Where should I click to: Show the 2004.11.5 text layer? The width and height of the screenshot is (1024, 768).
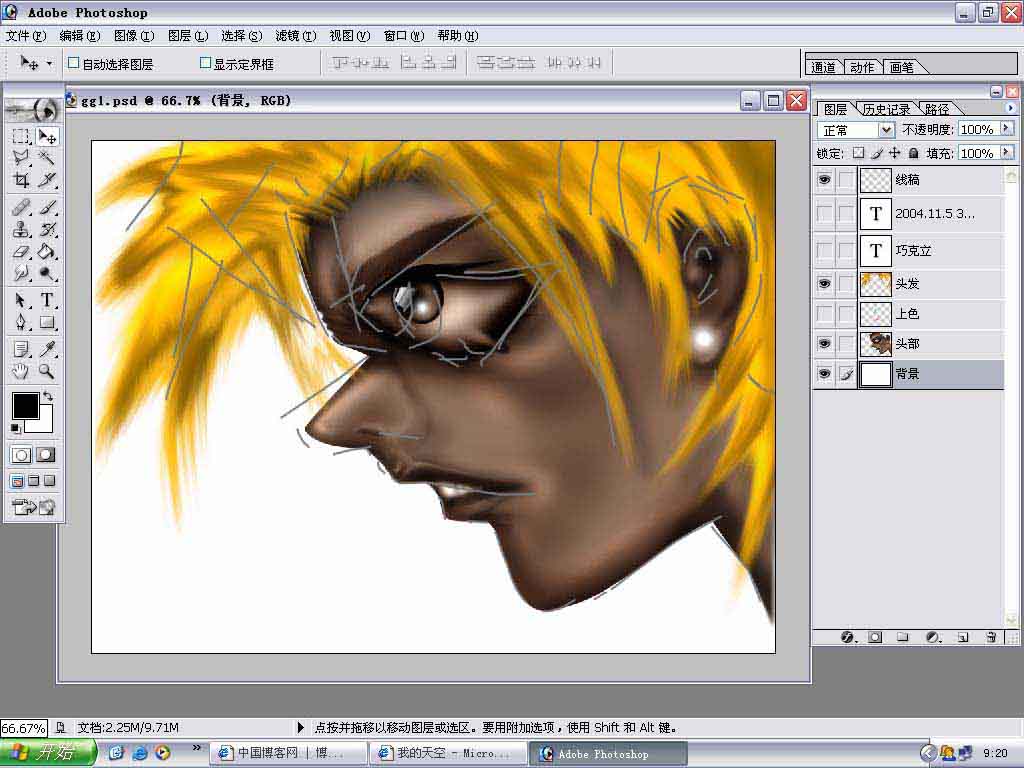(824, 214)
